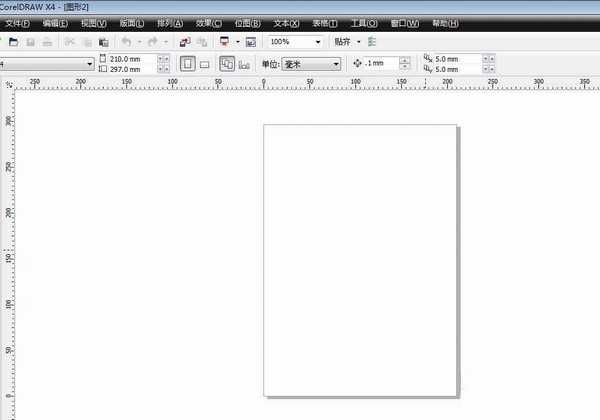Click the Welcome Screen icon
The height and width of the screenshot is (420, 600).
point(250,42)
